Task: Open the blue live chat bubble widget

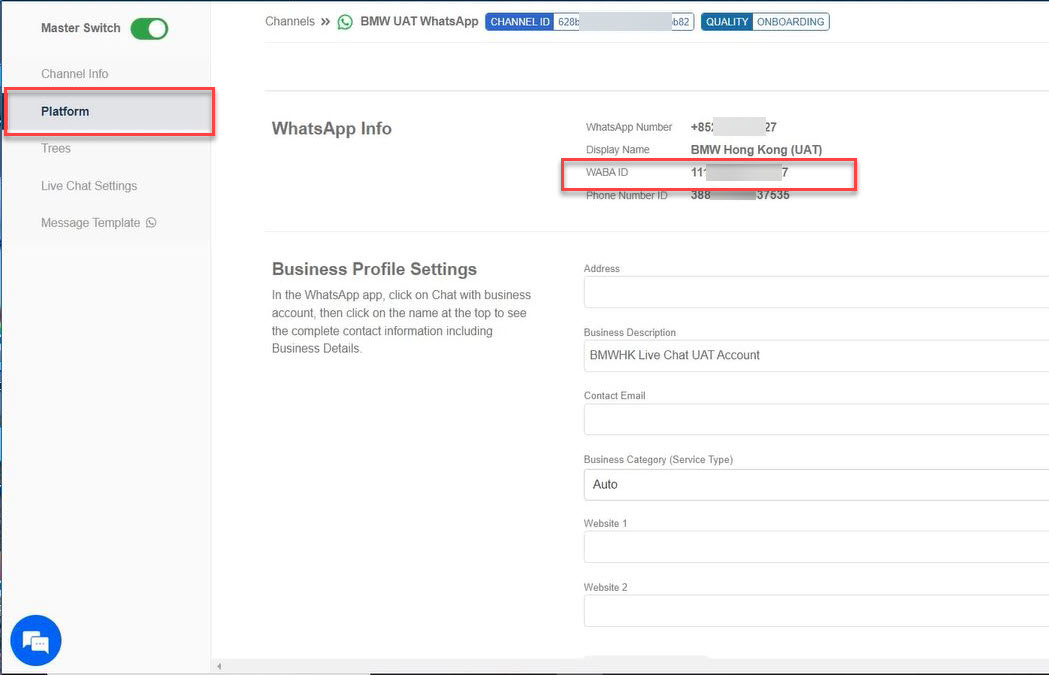Action: [36, 641]
